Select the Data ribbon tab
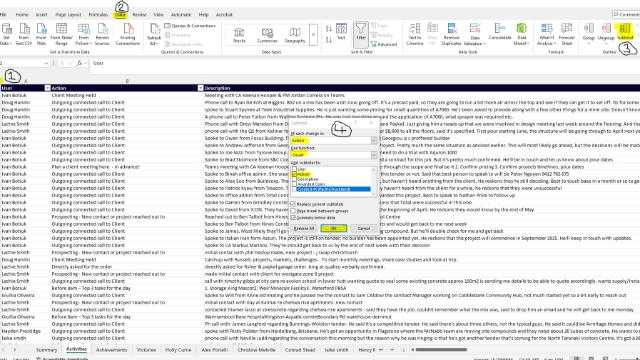640x360 pixels. coord(120,15)
